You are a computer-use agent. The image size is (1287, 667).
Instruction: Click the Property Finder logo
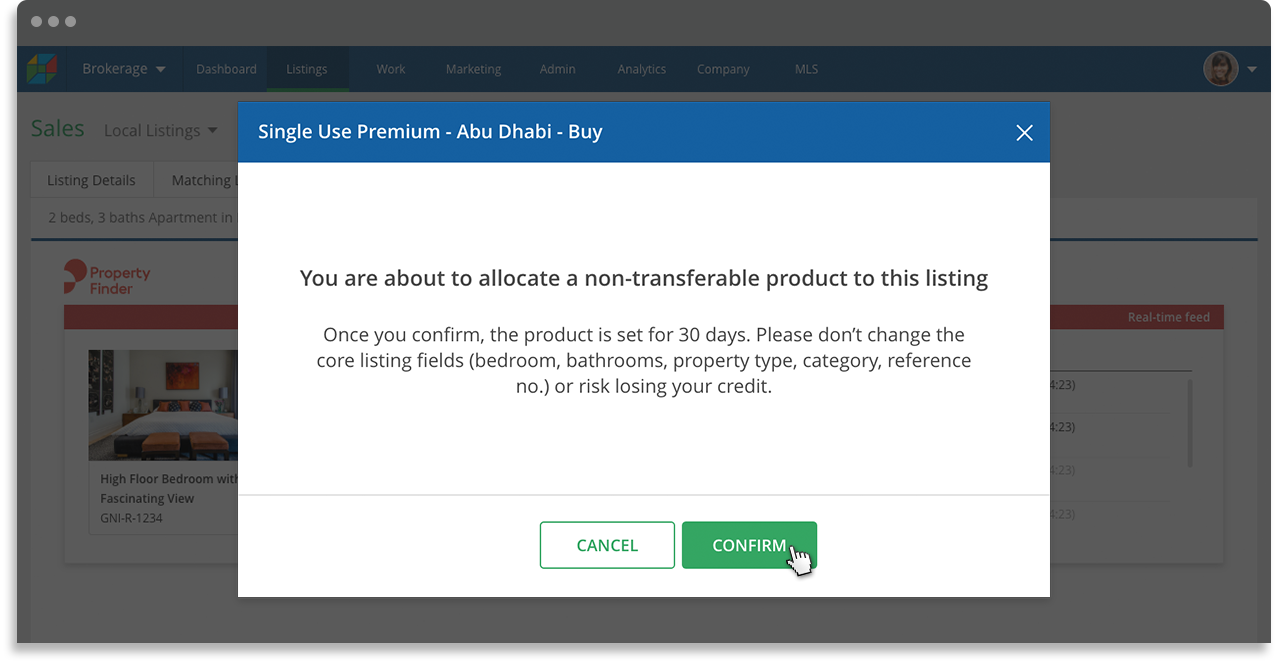coord(107,278)
